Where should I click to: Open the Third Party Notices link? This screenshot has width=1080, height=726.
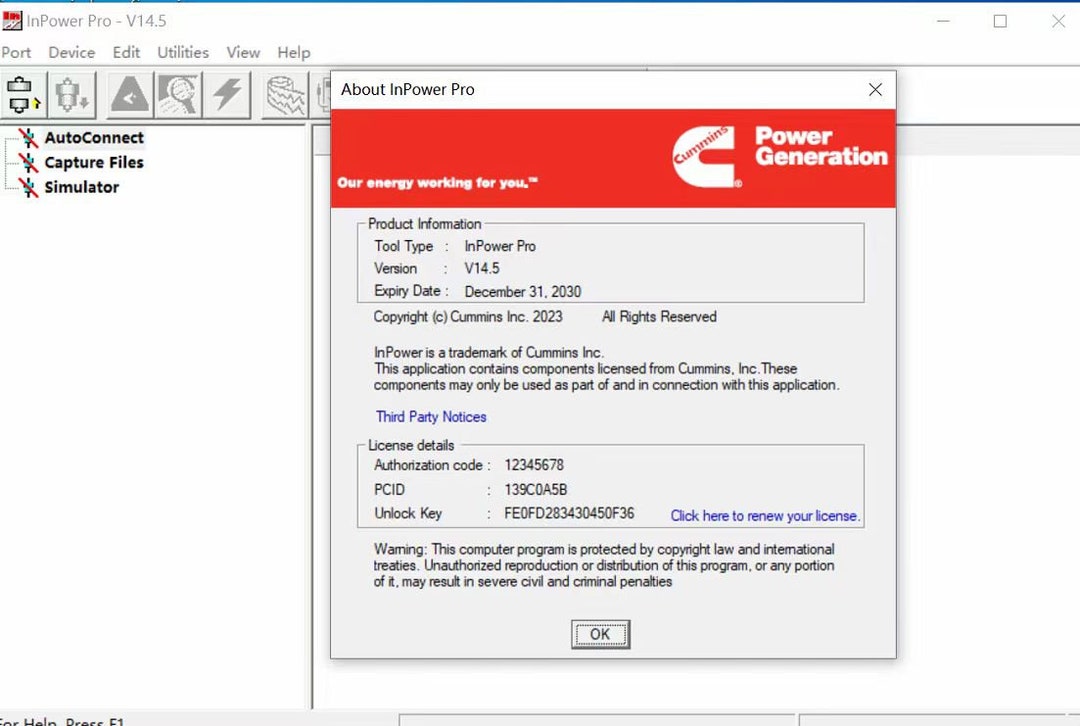(431, 416)
